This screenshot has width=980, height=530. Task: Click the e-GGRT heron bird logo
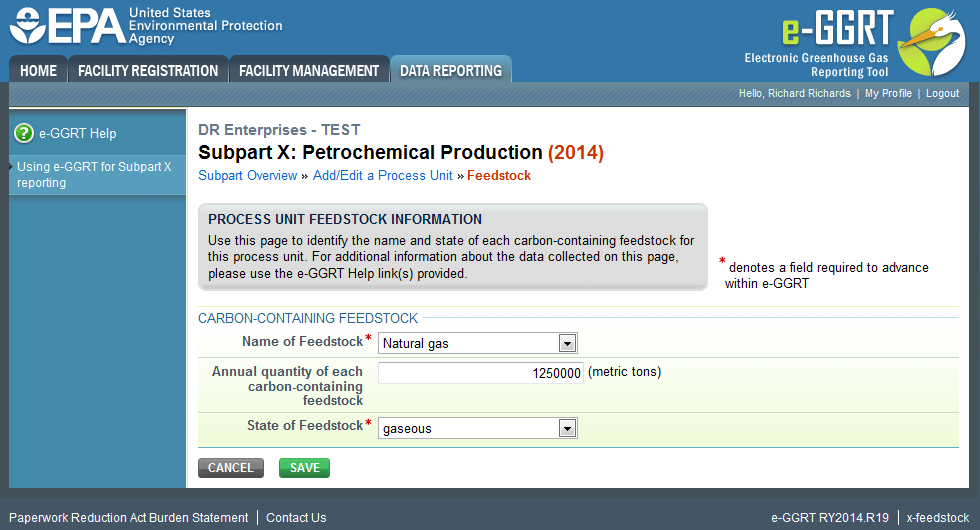click(932, 41)
